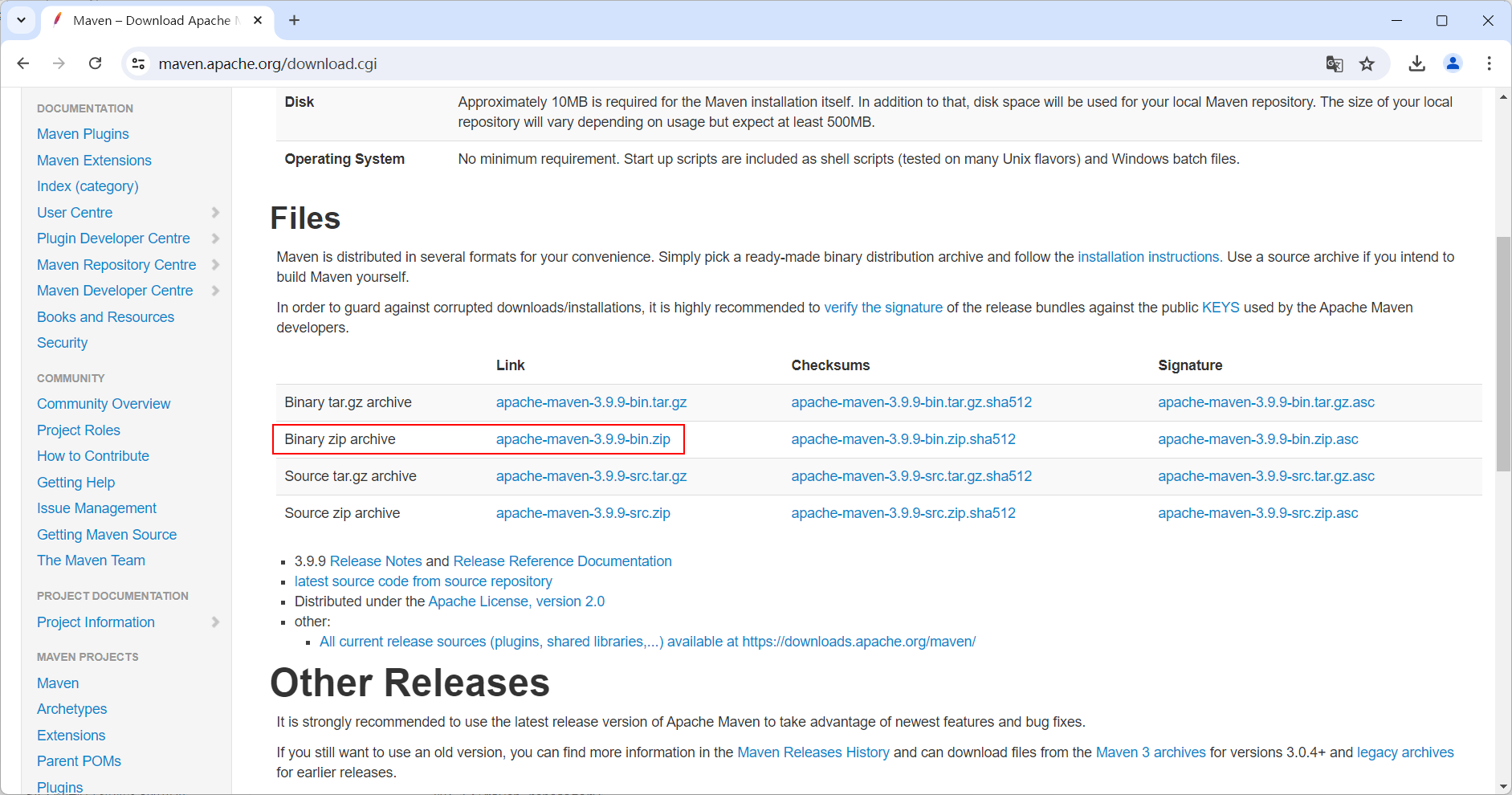Open the tab search dropdown arrow

22,20
